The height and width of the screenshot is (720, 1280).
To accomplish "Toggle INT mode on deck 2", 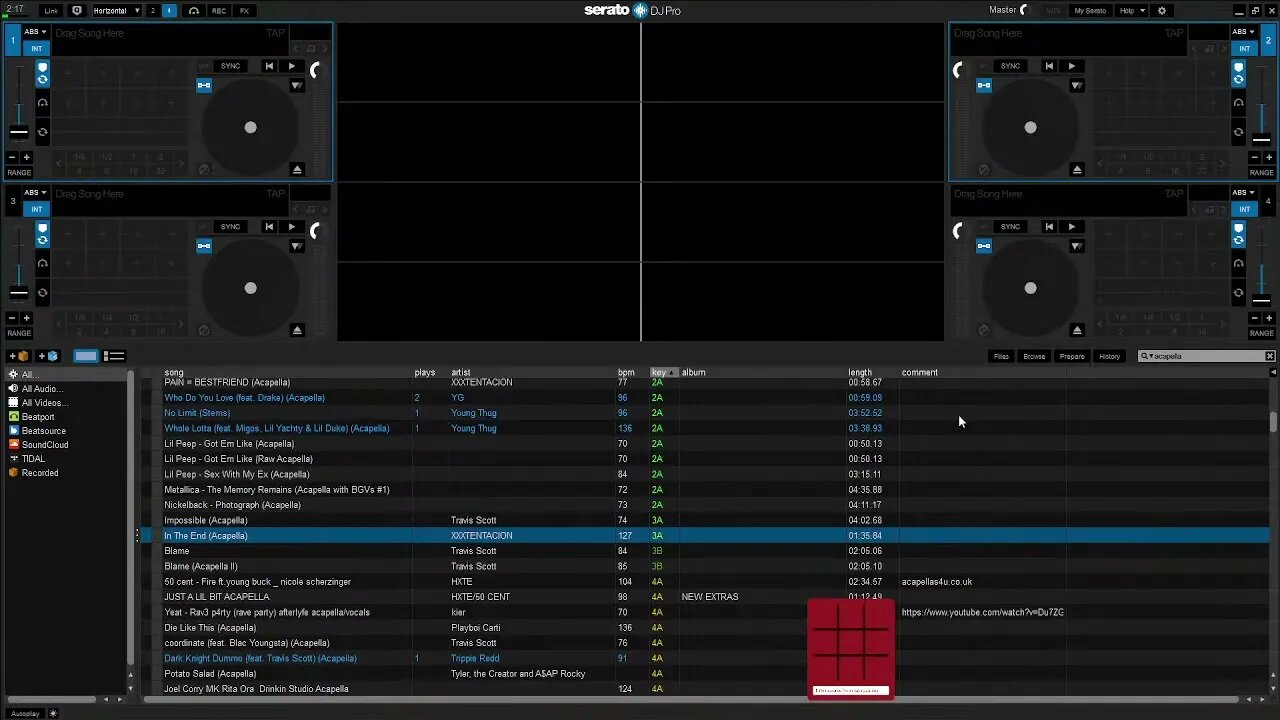I will pos(1244,48).
